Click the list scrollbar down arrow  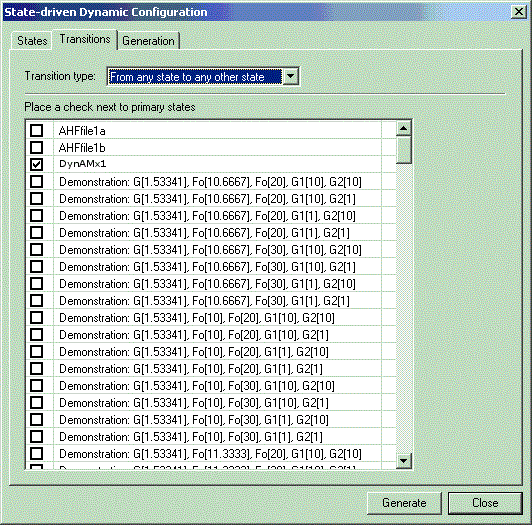[403, 461]
